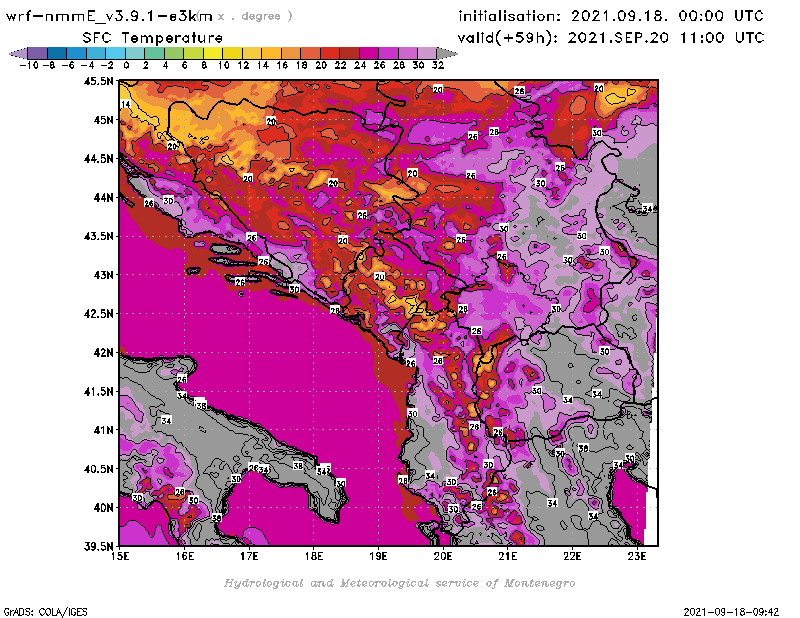
Task: Click the 14 label on the color scale
Action: point(263,65)
